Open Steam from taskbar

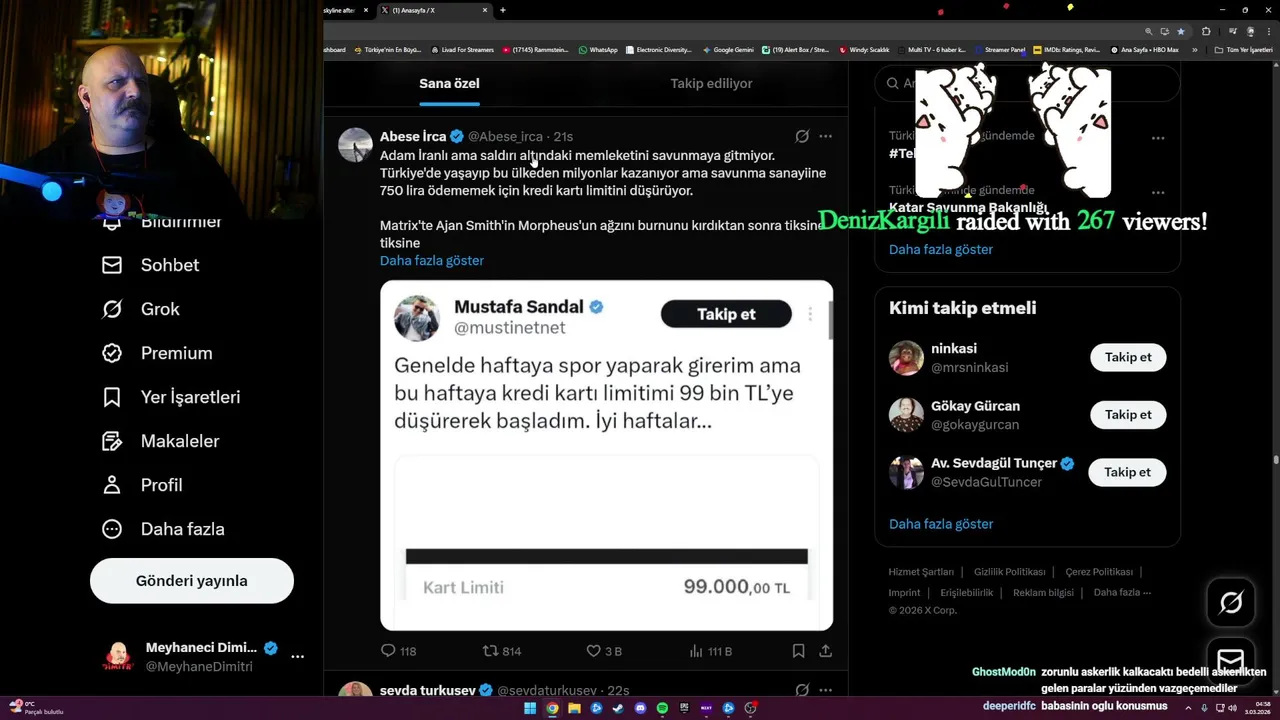(x=618, y=708)
